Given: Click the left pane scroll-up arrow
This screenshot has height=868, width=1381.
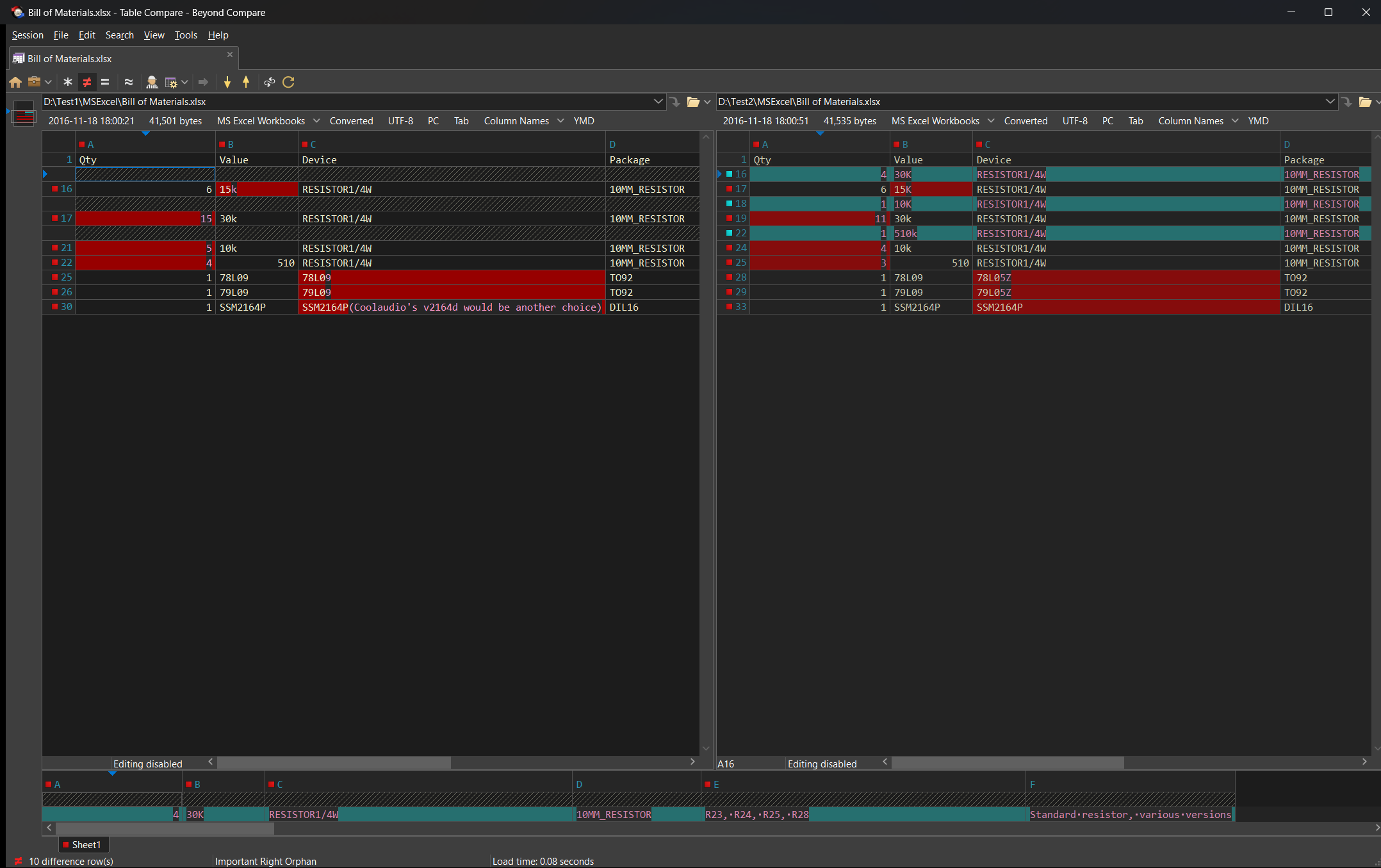Looking at the screenshot, I should tap(706, 137).
